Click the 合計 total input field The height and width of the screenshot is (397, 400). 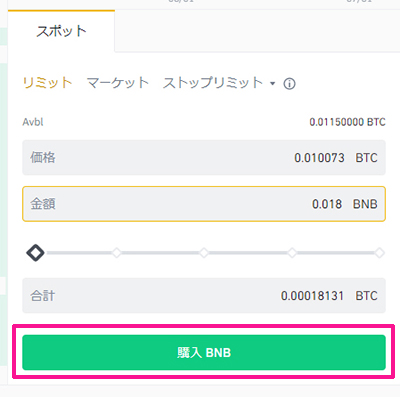(x=204, y=296)
